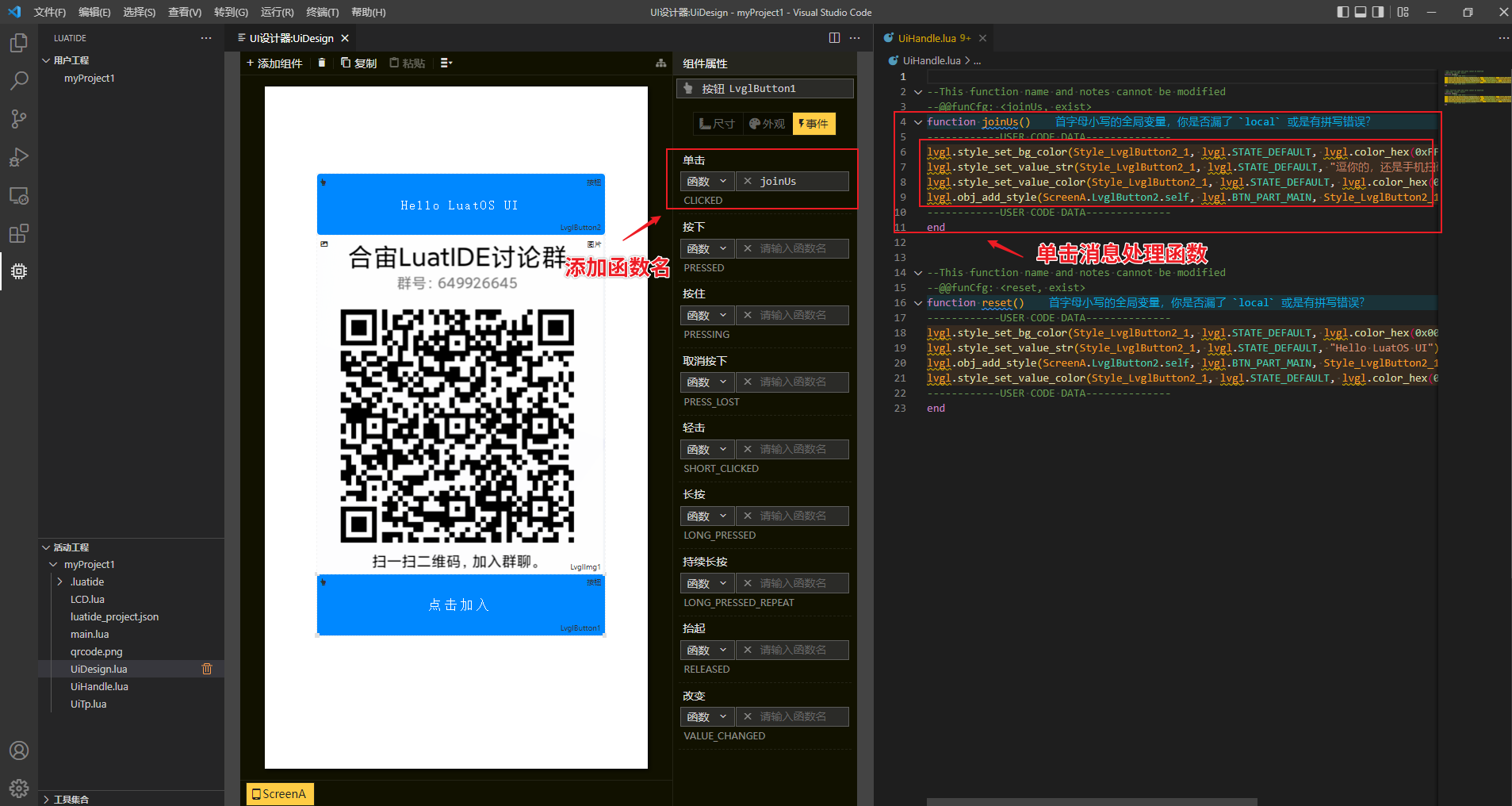Click the trash icon next to UiDesign.lua
Image resolution: width=1512 pixels, height=806 pixels.
click(x=207, y=669)
